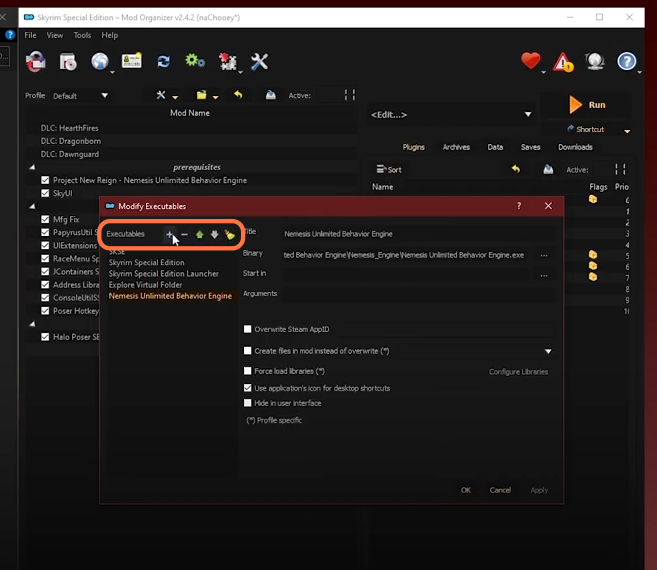Switch to the Downloads tab
The height and width of the screenshot is (570, 657).
575,147
